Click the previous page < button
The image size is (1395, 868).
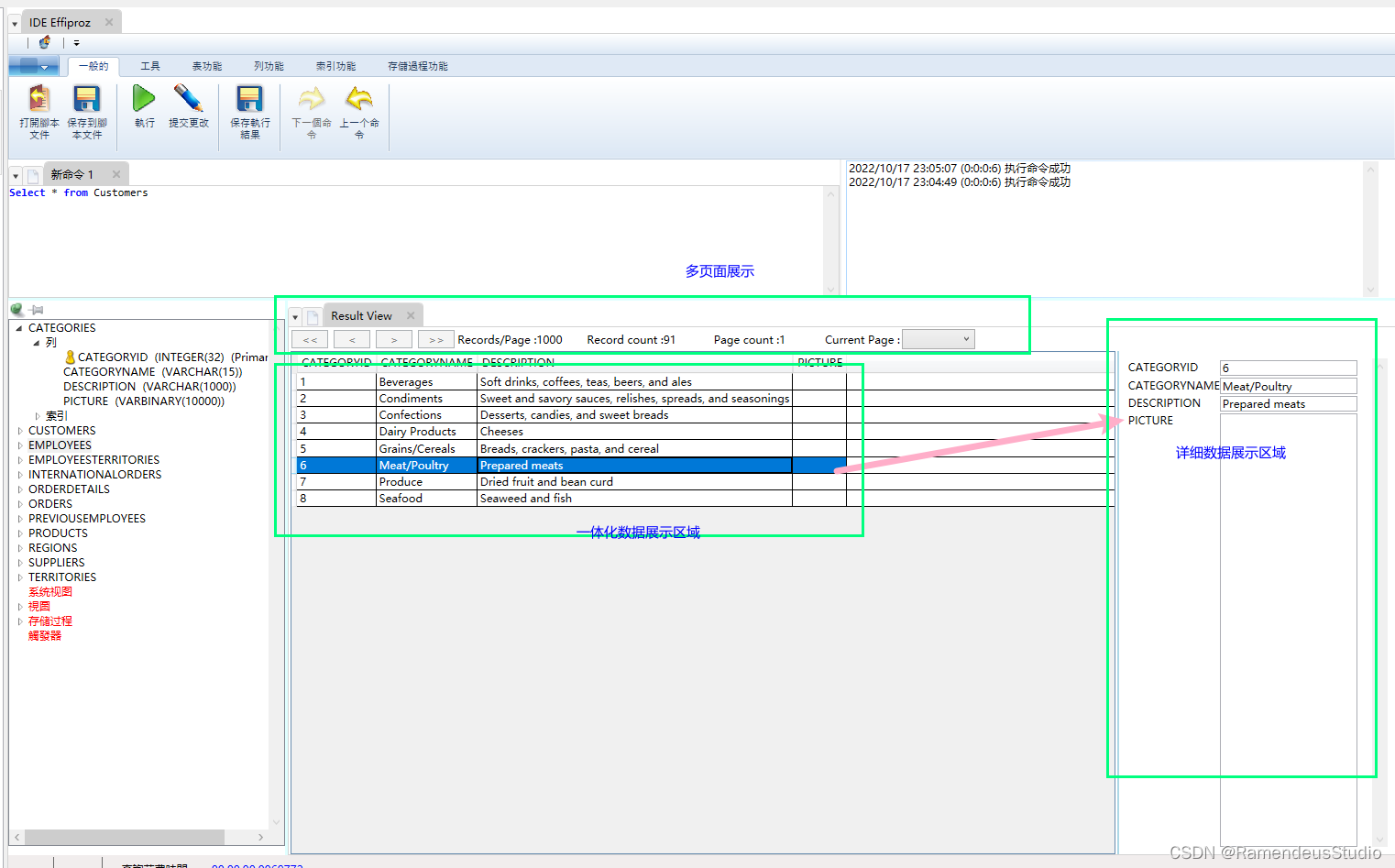click(352, 340)
